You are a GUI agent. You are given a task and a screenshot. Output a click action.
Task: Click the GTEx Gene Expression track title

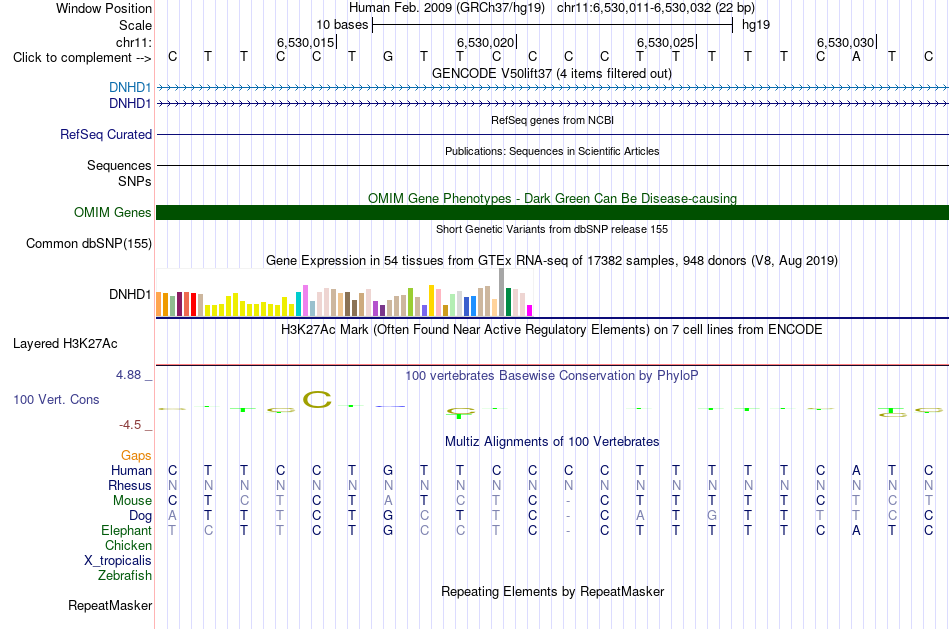552,261
